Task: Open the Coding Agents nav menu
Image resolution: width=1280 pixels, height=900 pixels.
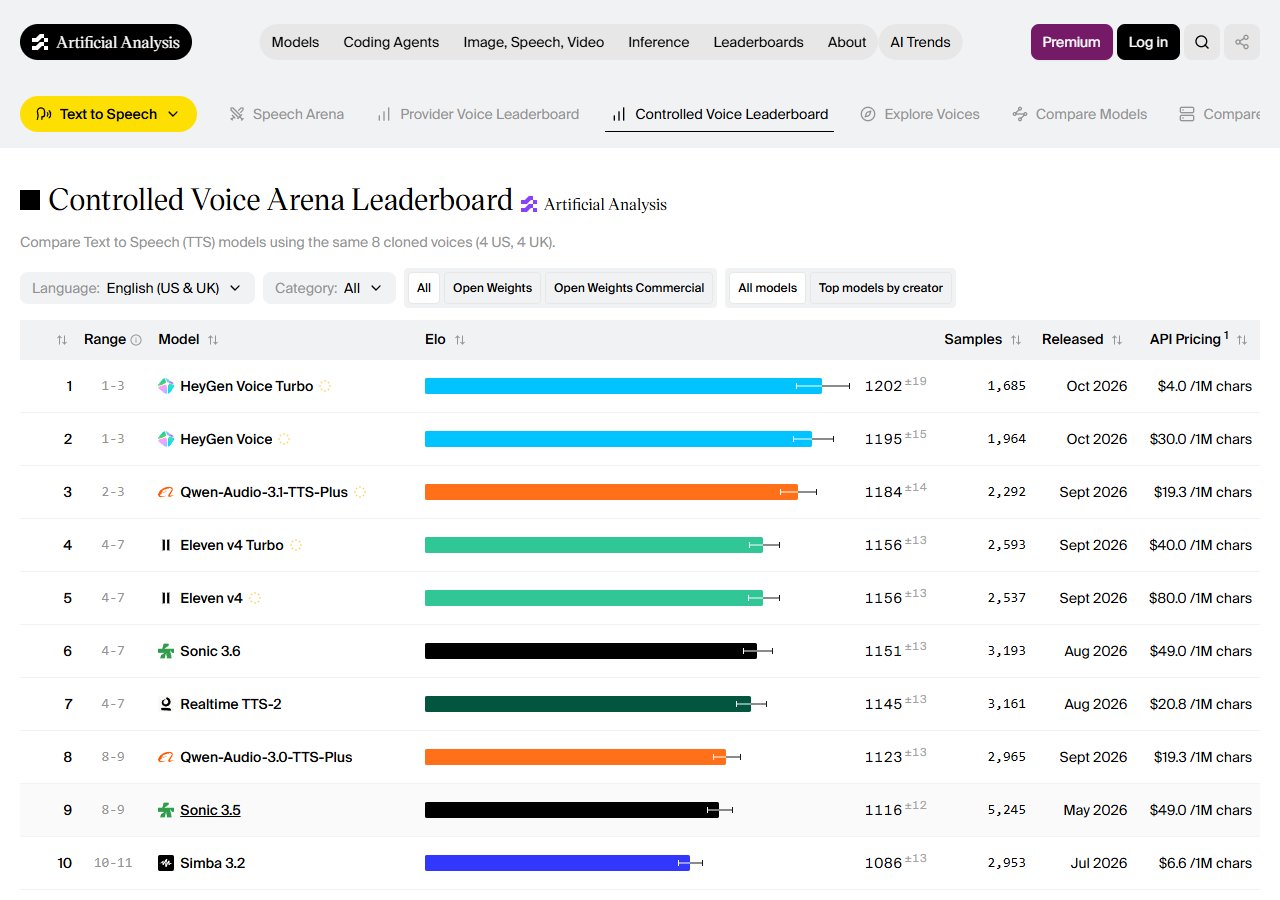Action: tap(391, 42)
